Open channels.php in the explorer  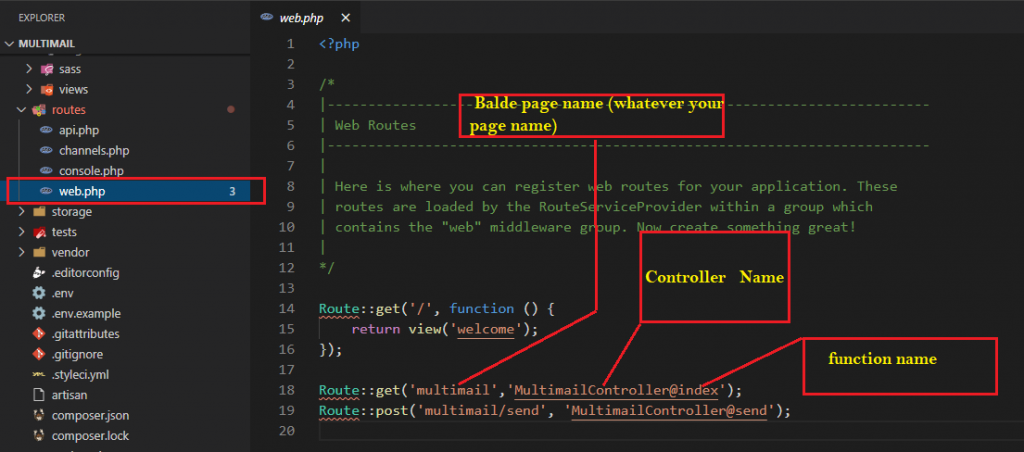[x=94, y=150]
